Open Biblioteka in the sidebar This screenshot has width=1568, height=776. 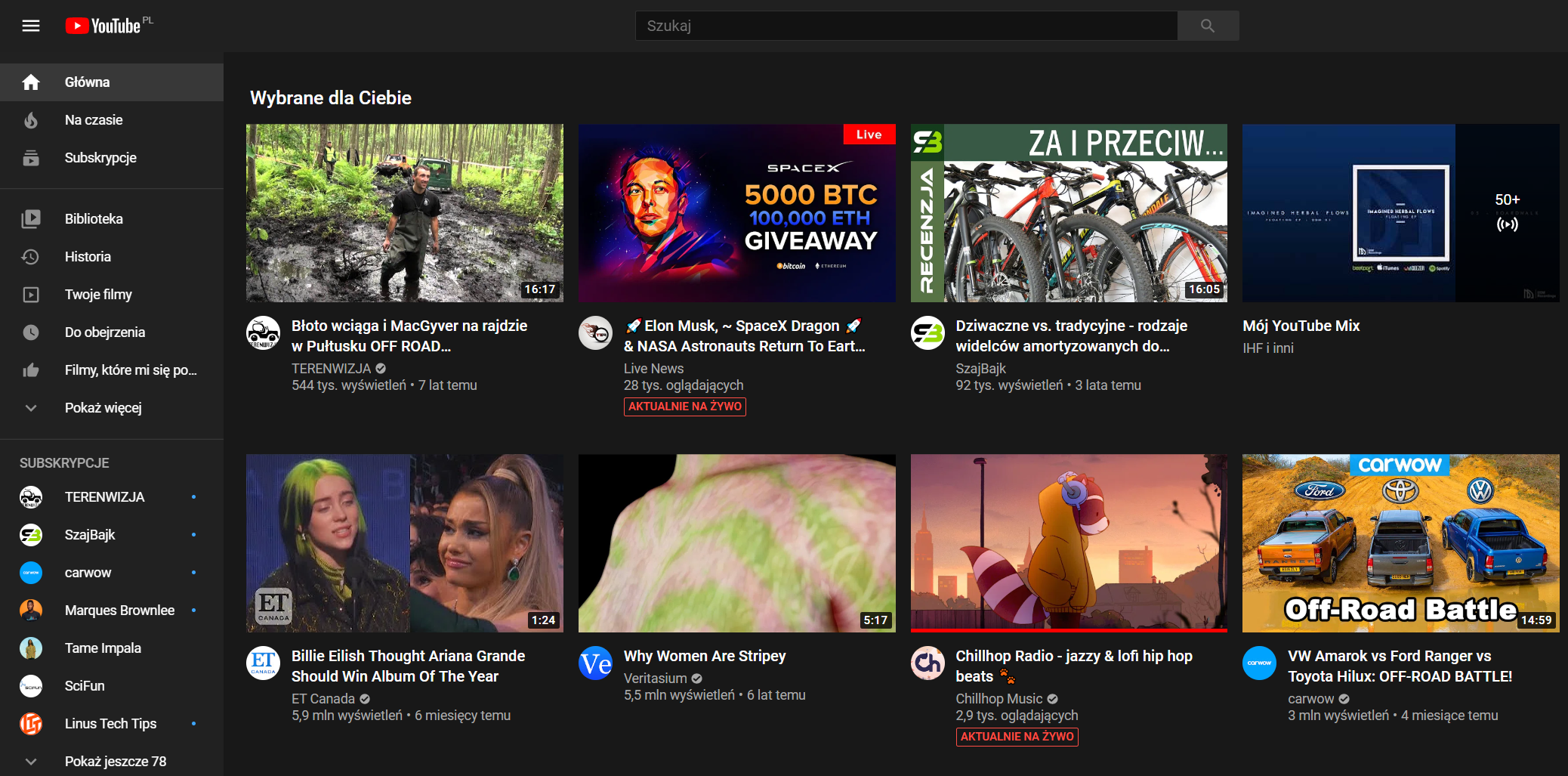pyautogui.click(x=112, y=219)
